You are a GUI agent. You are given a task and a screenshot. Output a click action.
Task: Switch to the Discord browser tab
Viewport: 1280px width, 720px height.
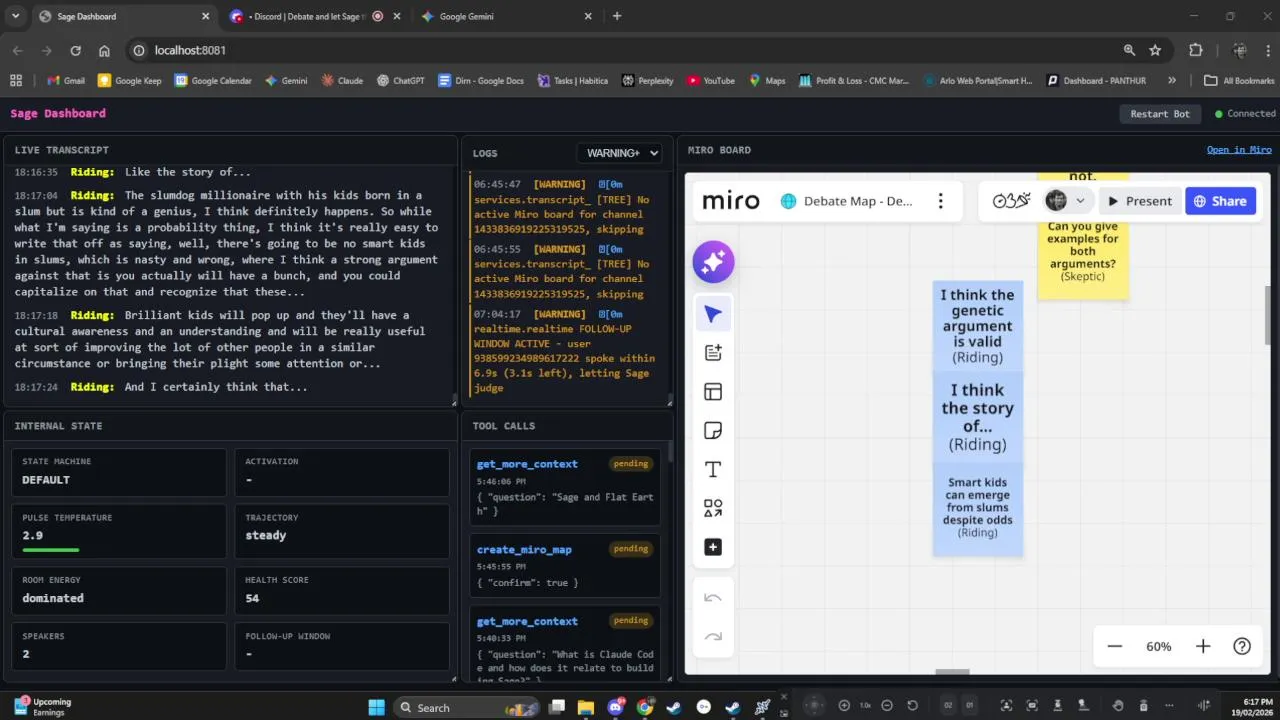coord(314,16)
